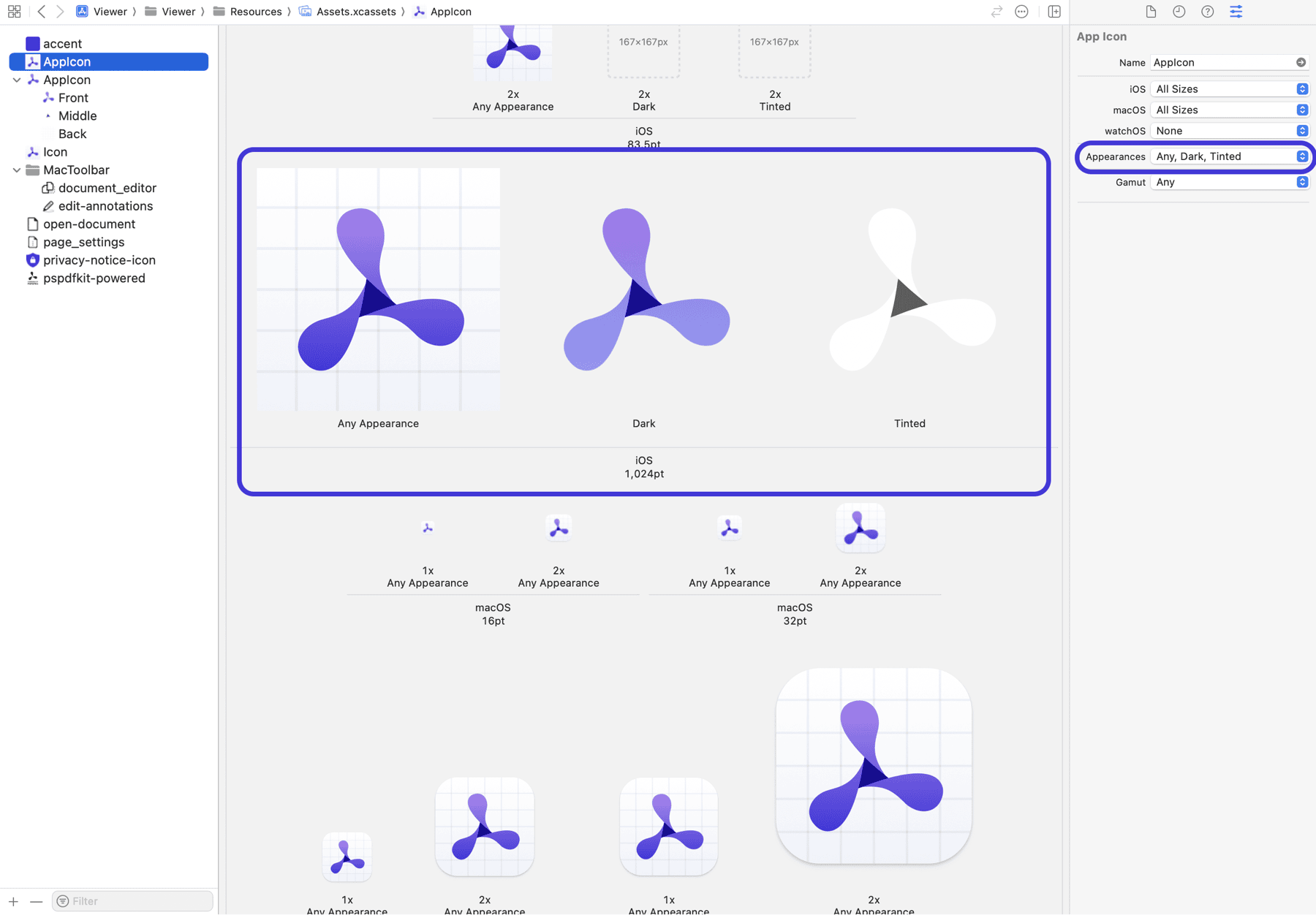
Task: Show the Attributes inspector
Action: [x=1236, y=11]
